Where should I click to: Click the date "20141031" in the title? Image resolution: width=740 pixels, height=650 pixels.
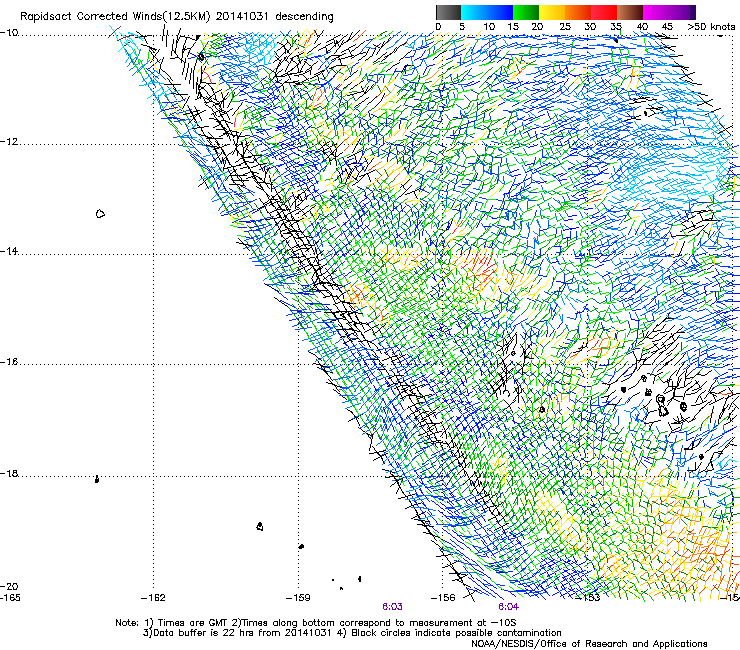click(242, 17)
